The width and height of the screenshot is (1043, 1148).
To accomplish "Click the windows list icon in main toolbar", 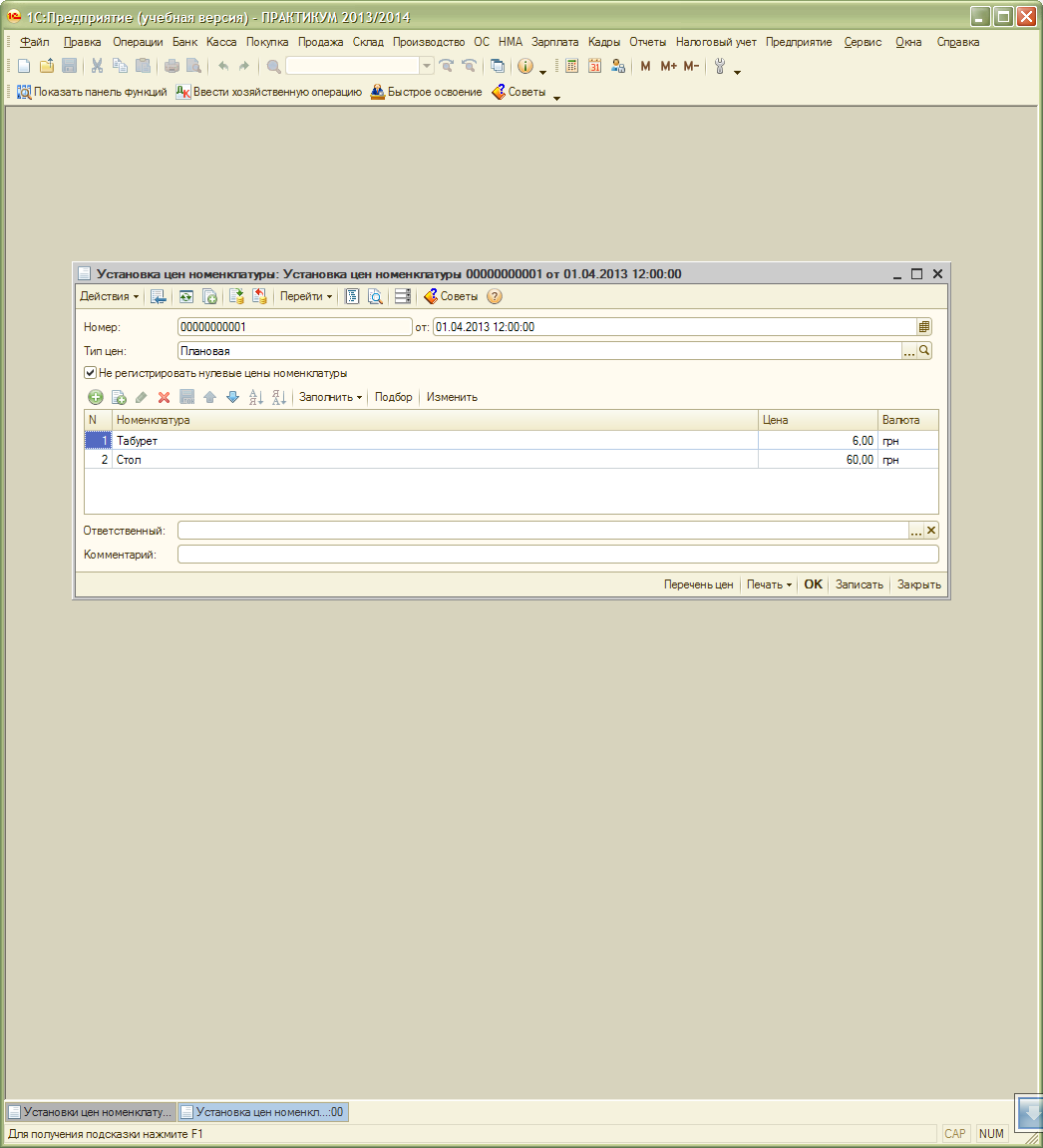I will [x=498, y=67].
